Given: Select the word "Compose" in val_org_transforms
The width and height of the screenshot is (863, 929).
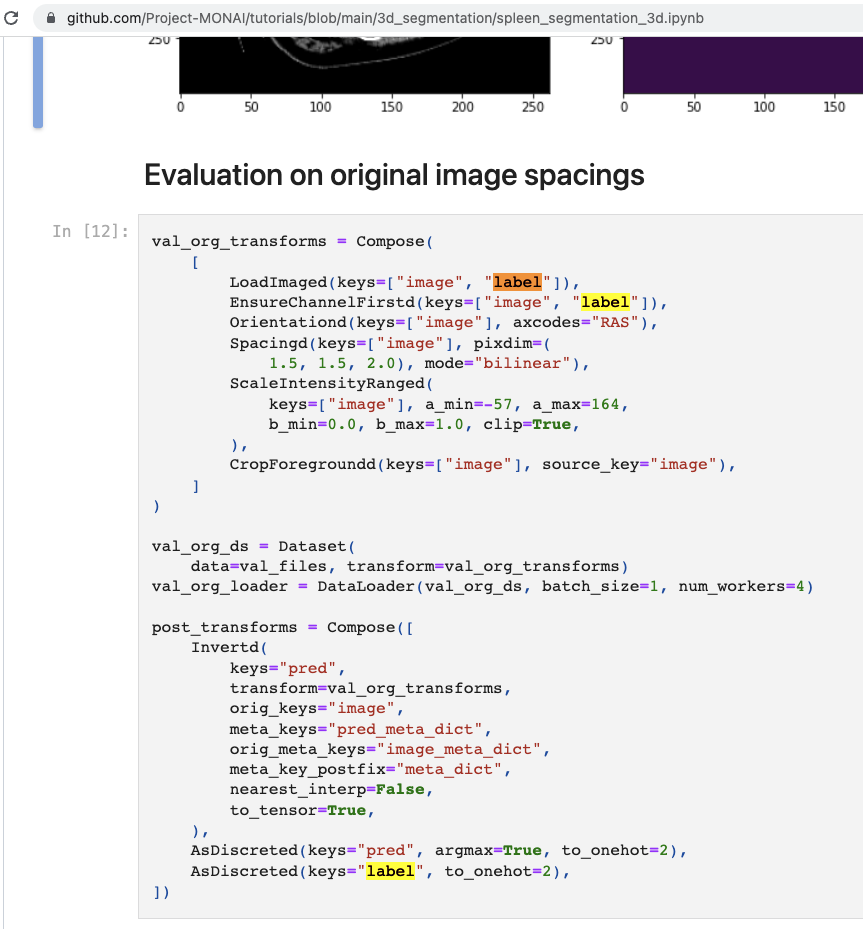Looking at the screenshot, I should click(390, 241).
